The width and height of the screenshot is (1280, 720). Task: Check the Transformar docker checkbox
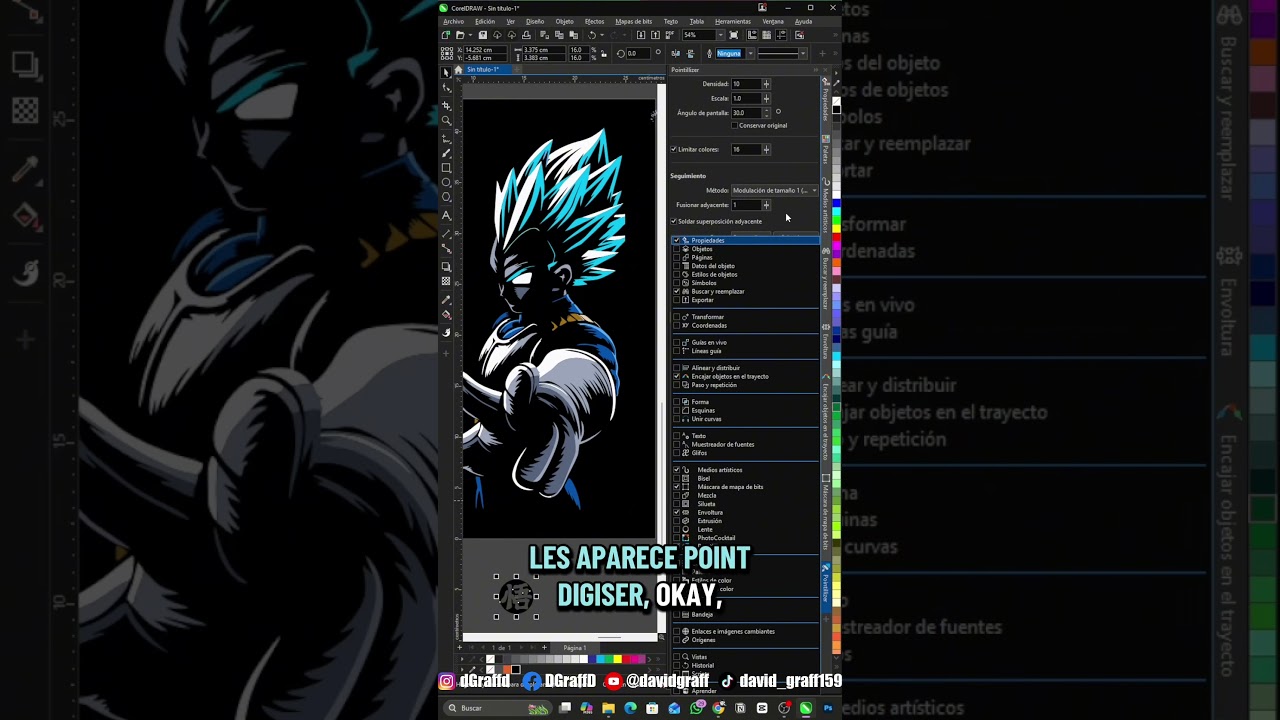pyautogui.click(x=676, y=317)
